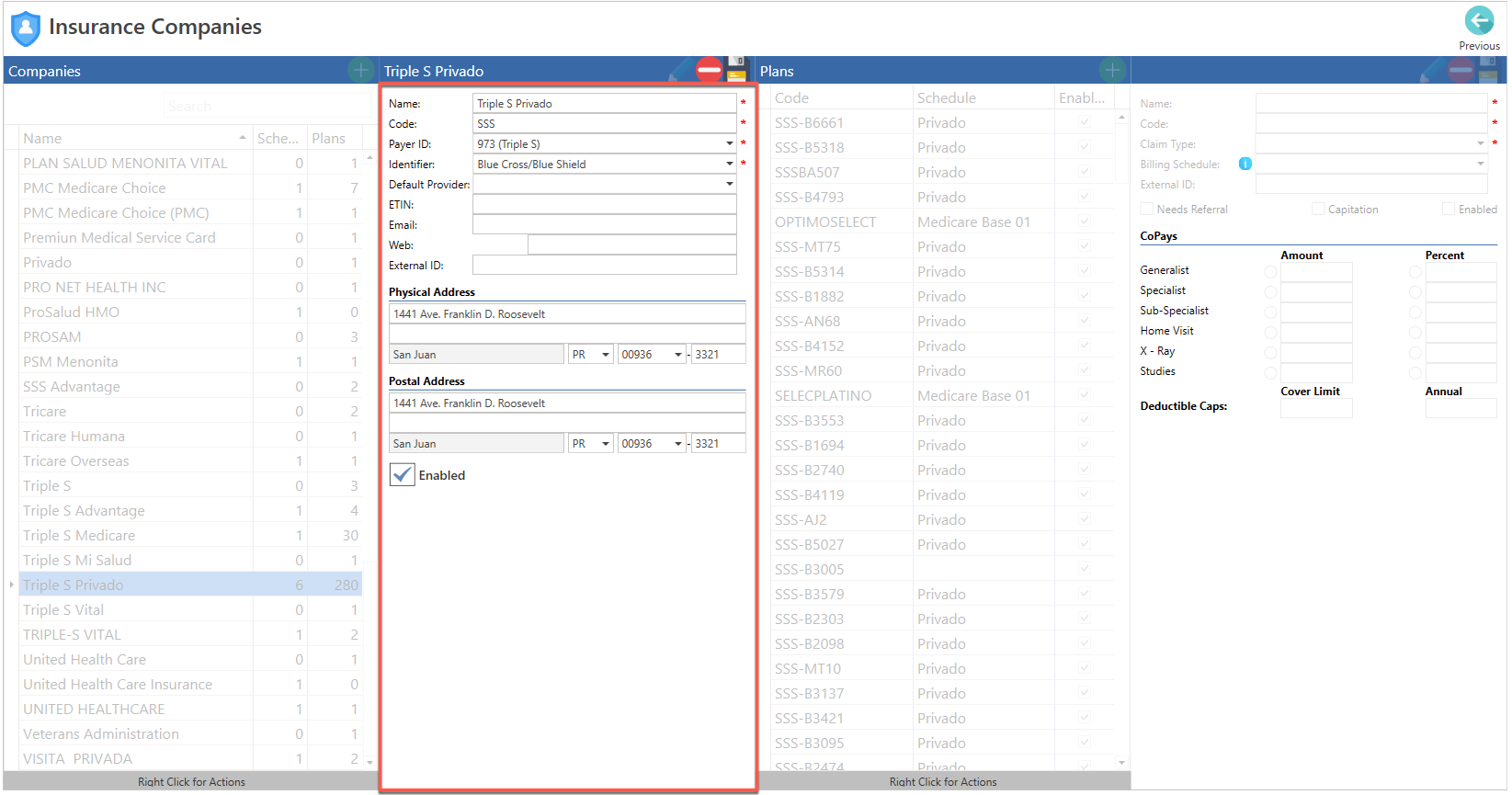Check the Needs Referral checkbox
This screenshot has height=795, width=1512.
click(1146, 210)
